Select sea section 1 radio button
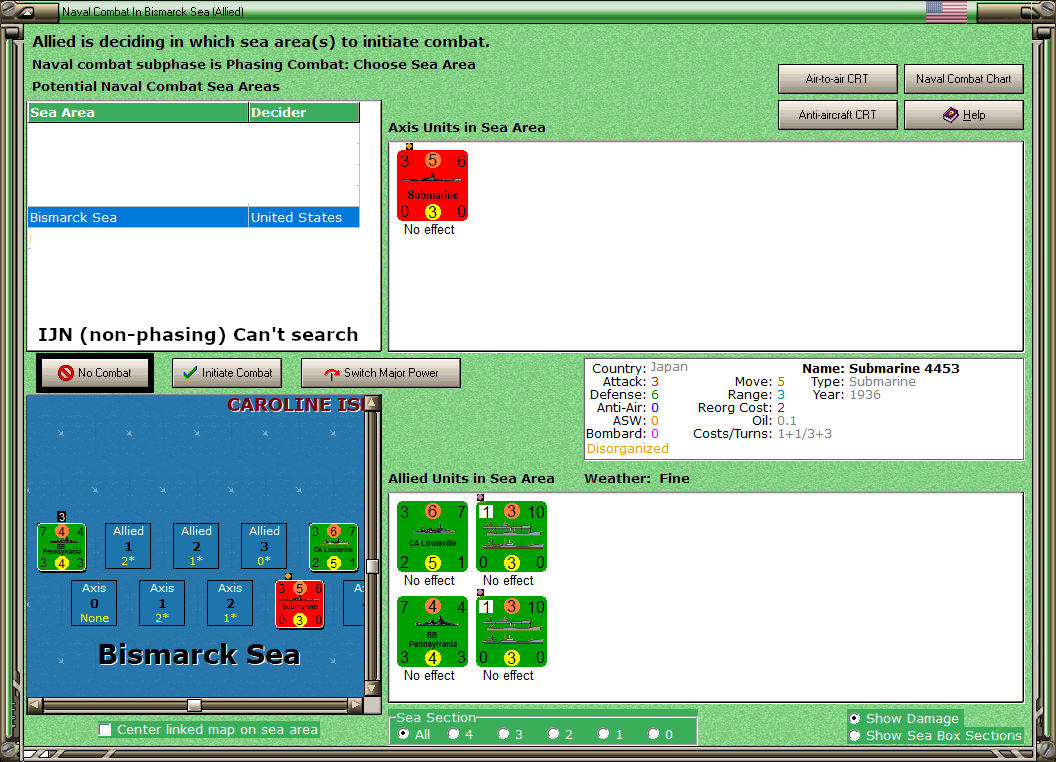 coord(603,734)
